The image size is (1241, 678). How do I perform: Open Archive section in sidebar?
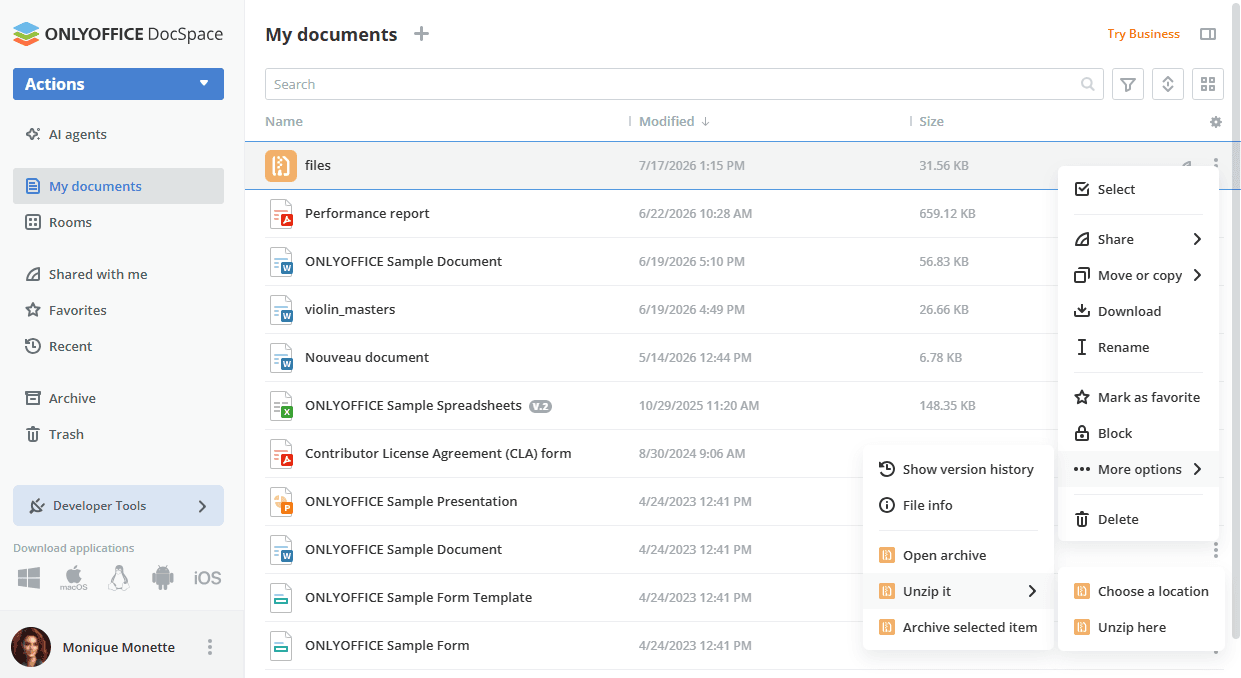tap(118, 398)
